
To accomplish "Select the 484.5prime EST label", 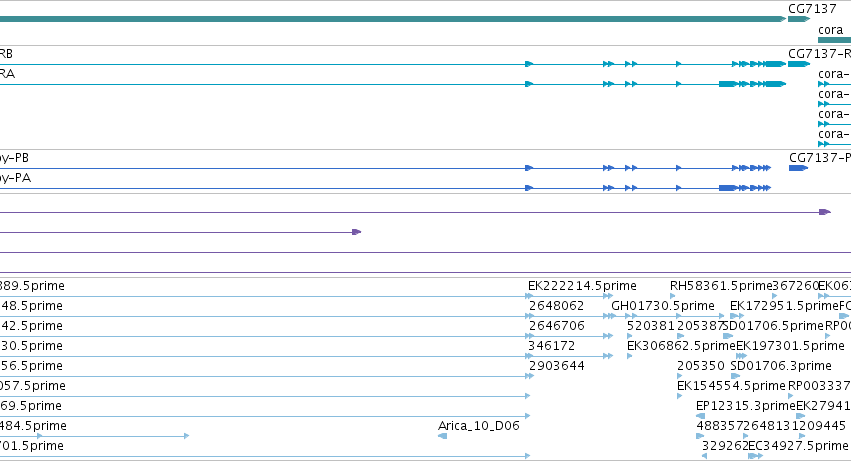I will pos(33,426).
